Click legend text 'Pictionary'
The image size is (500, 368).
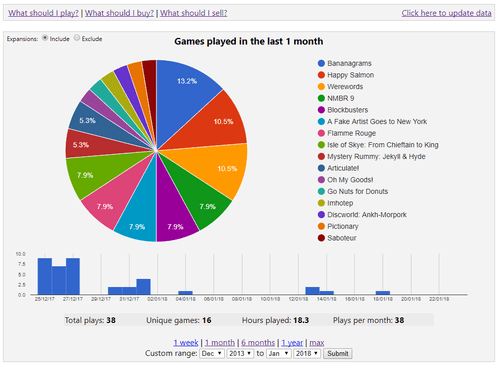343,226
